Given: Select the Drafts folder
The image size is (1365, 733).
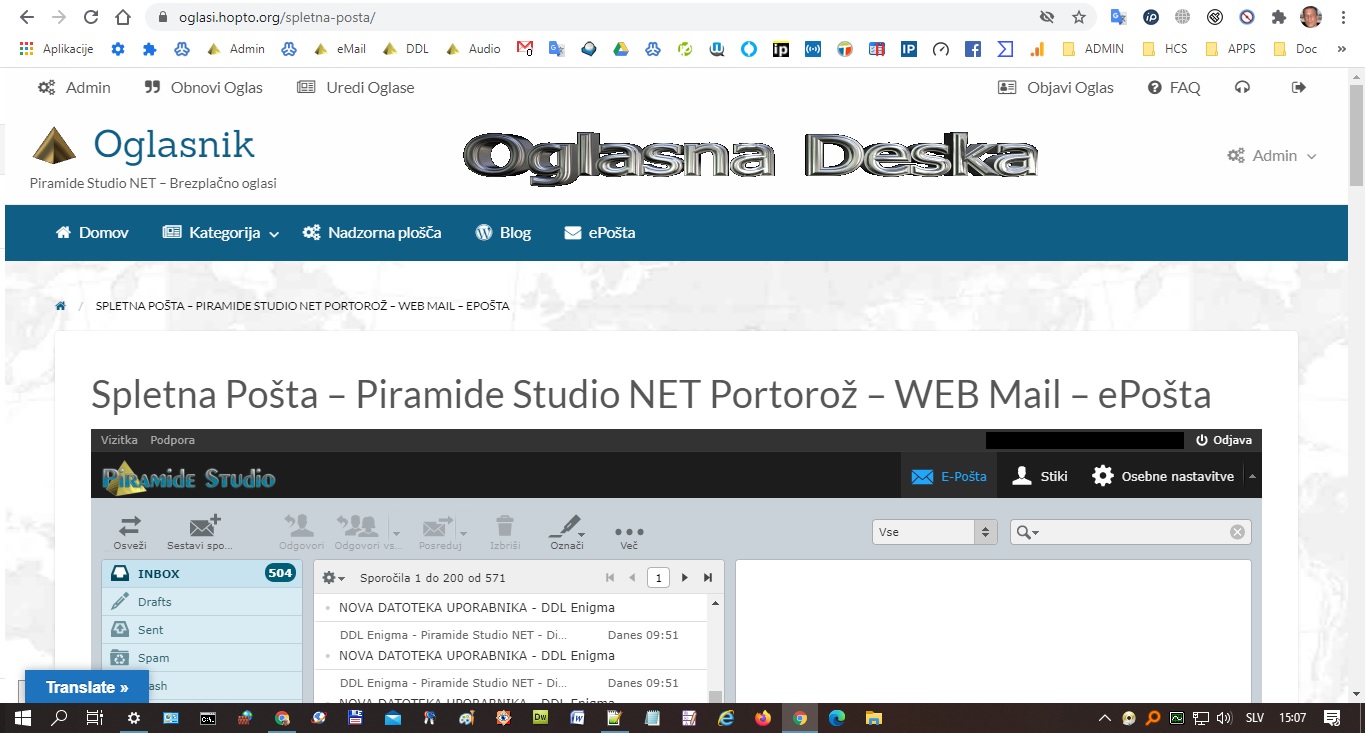Looking at the screenshot, I should [202, 602].
